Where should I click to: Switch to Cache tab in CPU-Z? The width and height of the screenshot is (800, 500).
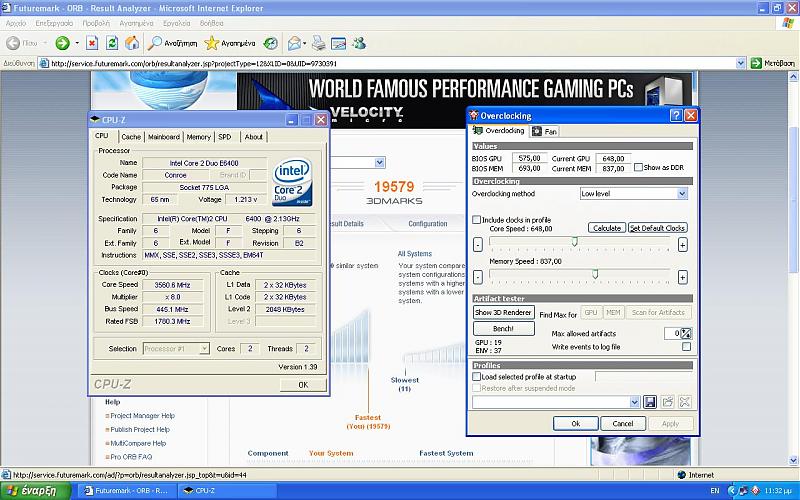point(131,137)
